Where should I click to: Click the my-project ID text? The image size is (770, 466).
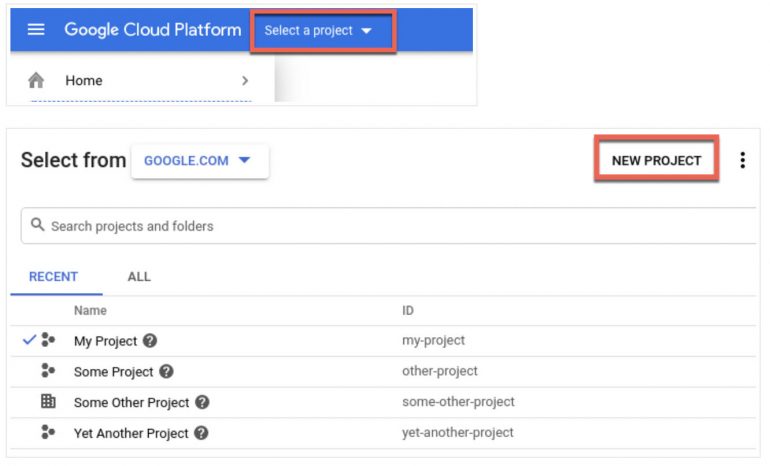[x=433, y=340]
